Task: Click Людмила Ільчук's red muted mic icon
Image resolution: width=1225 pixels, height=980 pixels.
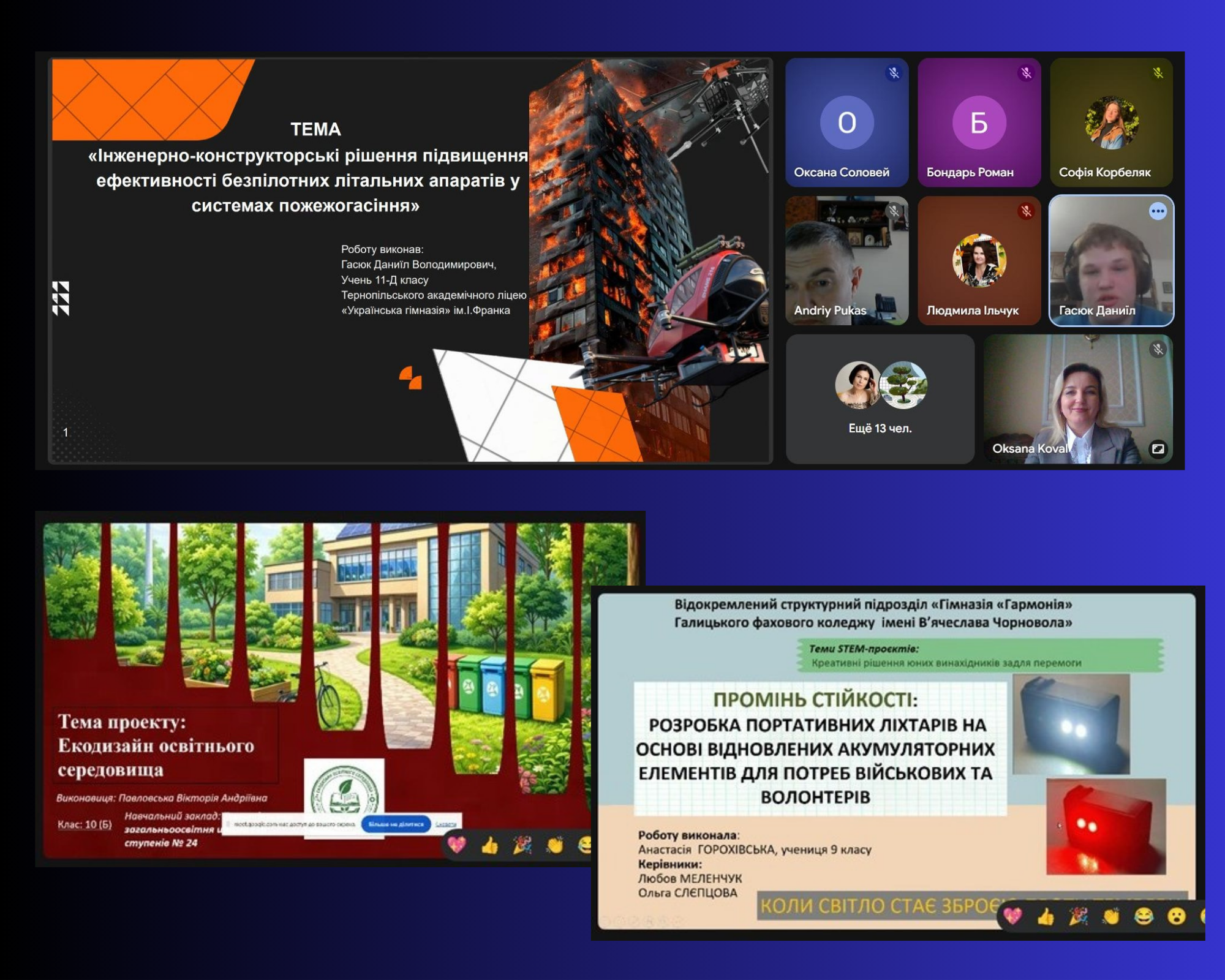Action: tap(1026, 211)
